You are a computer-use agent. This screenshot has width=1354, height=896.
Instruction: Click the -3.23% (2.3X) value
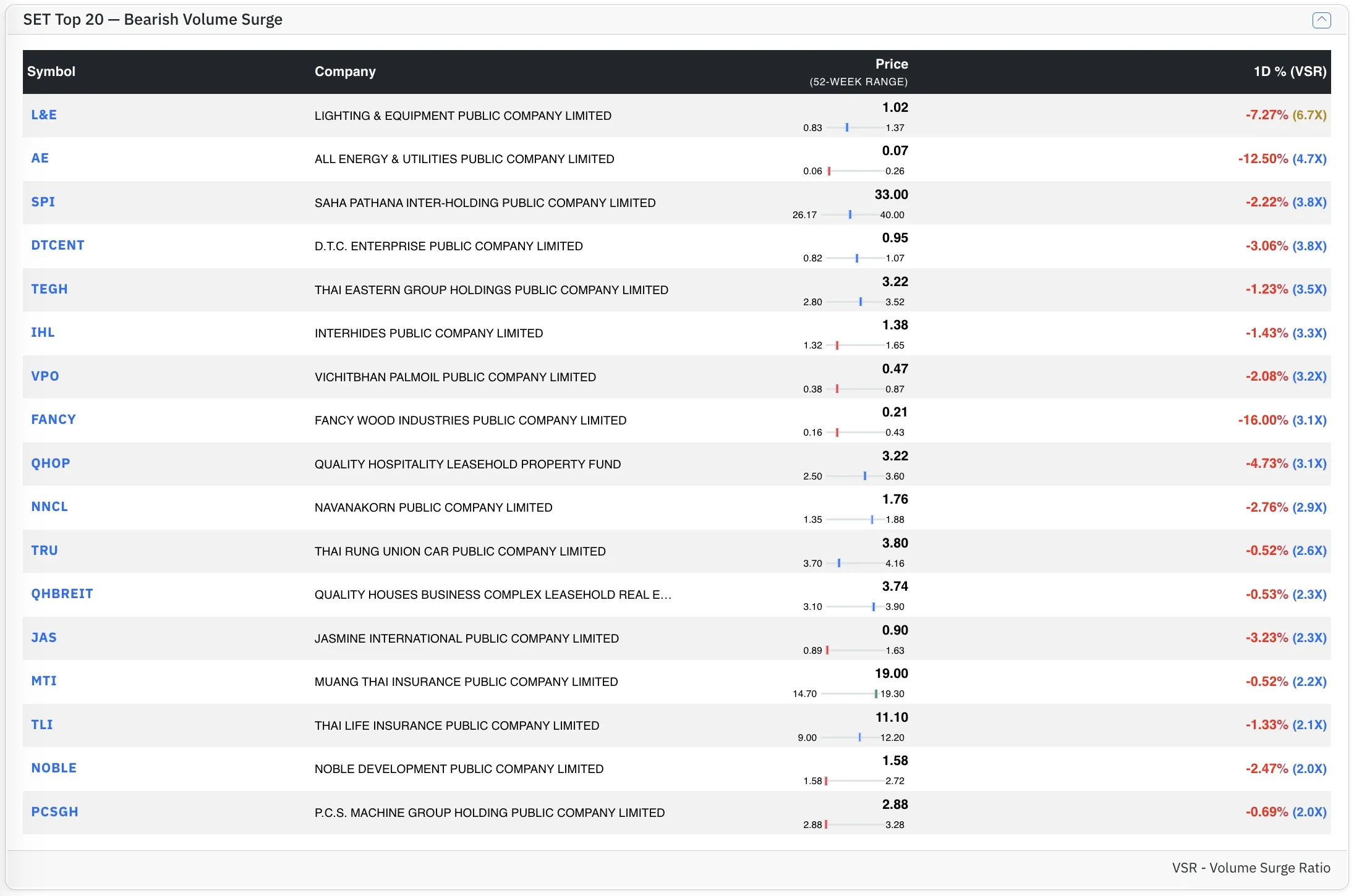tap(1286, 638)
